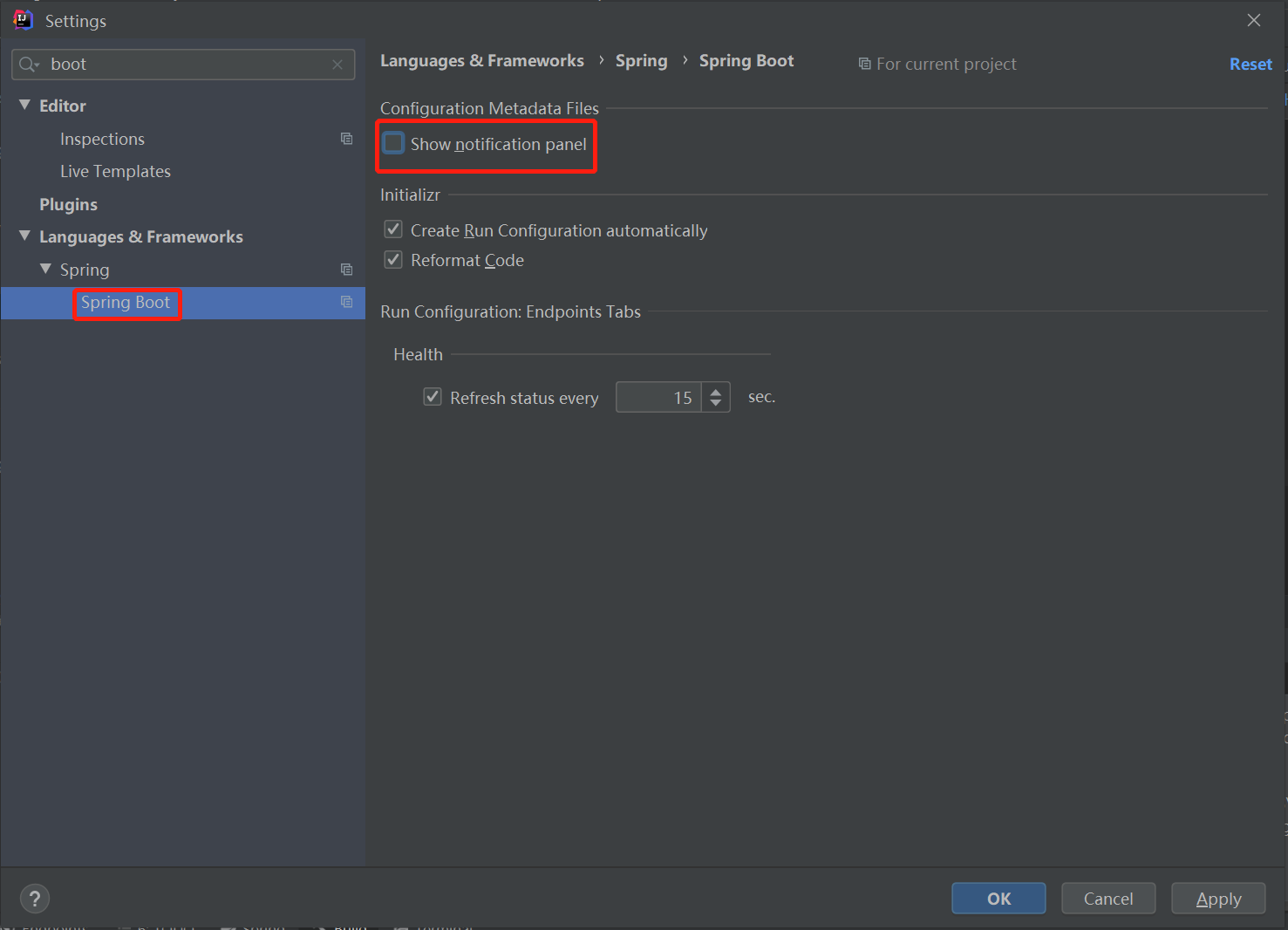This screenshot has width=1288, height=930.
Task: Click project-level icon next to Spring Boot row
Action: point(346,302)
